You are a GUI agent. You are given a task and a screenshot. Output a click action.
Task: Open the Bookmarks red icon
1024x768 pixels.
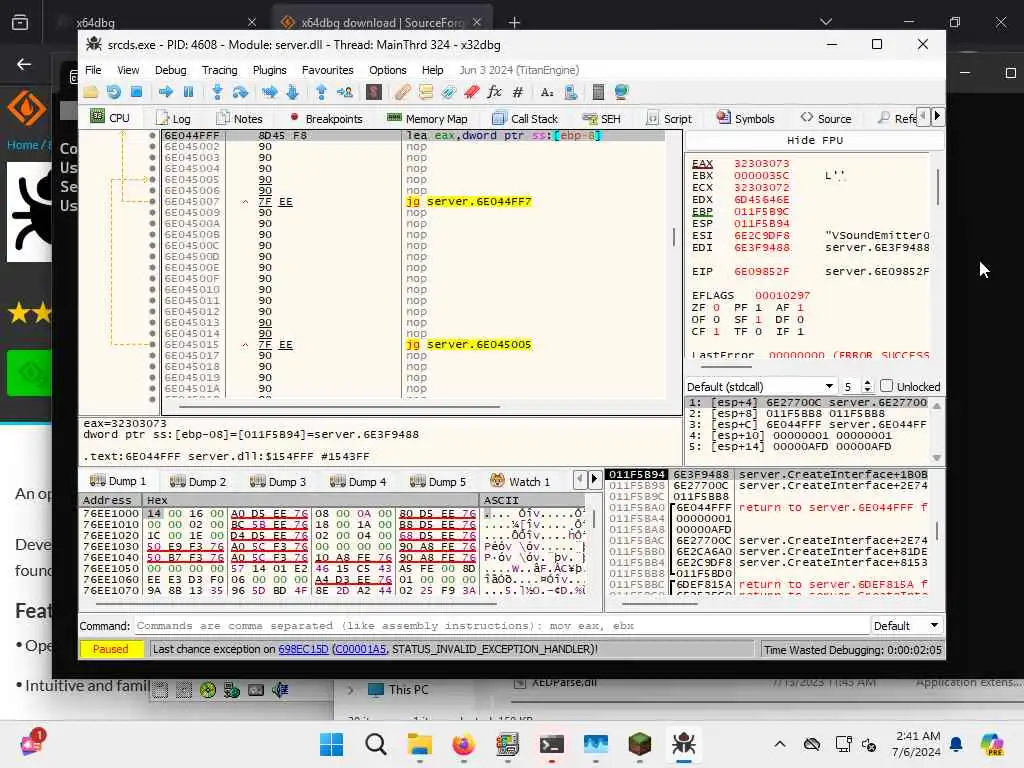coord(472,93)
